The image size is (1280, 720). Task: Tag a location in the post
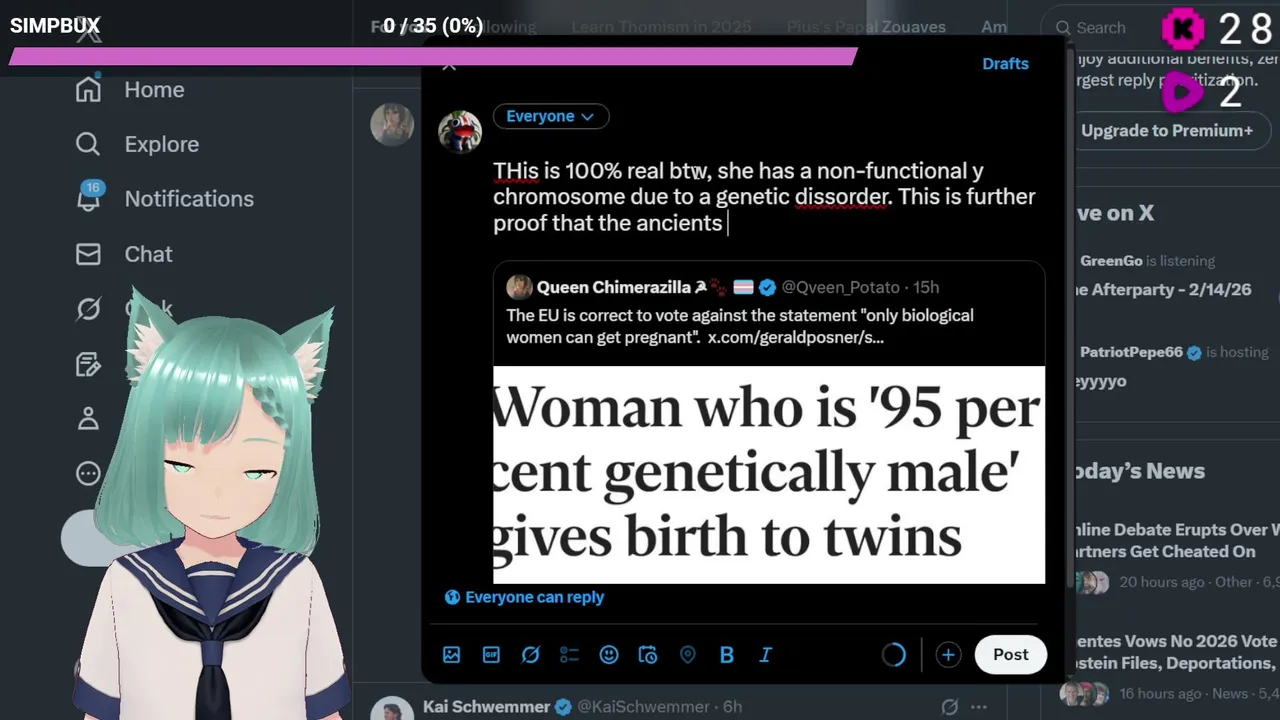pos(687,655)
